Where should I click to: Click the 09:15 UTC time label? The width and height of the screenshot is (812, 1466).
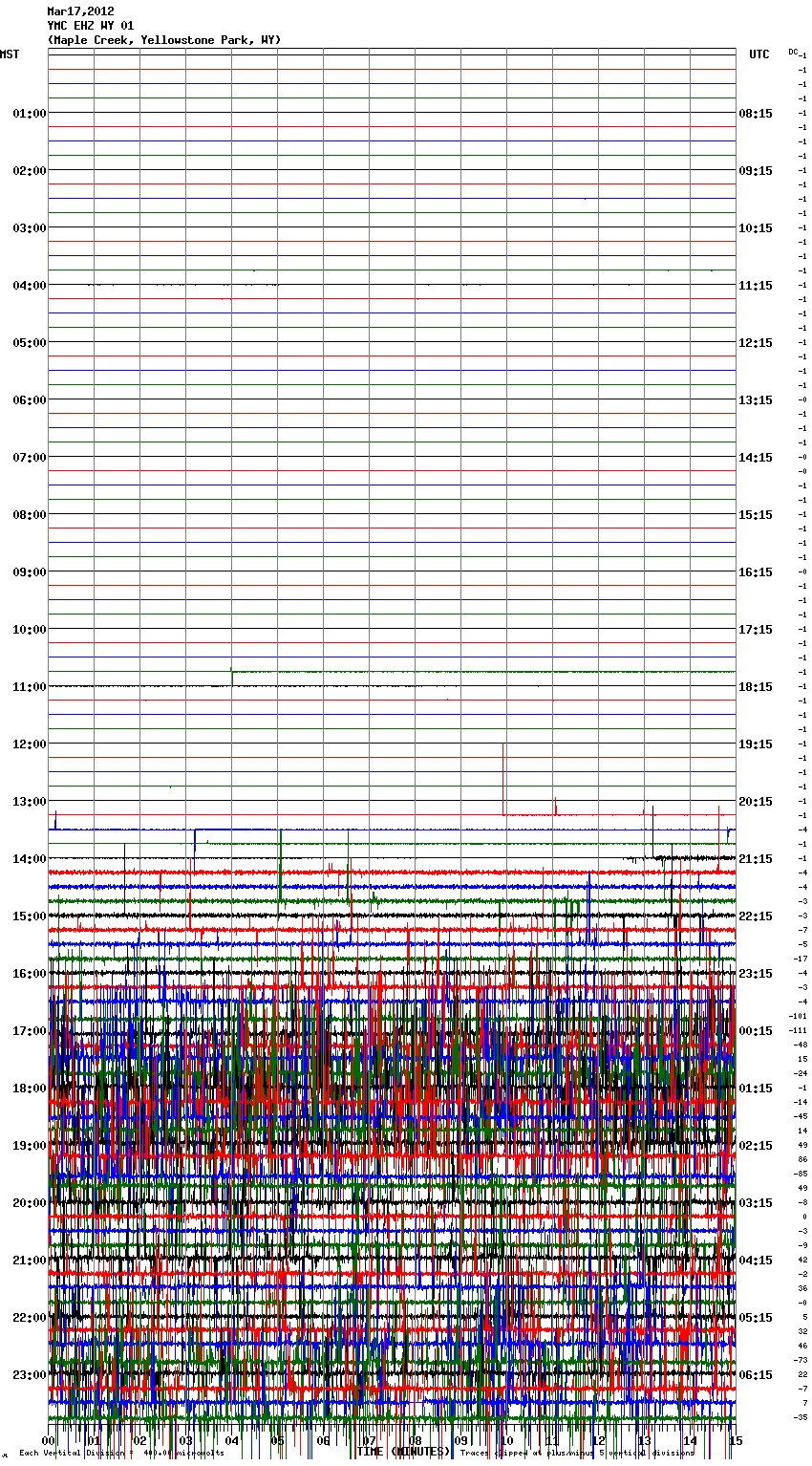pyautogui.click(x=756, y=171)
